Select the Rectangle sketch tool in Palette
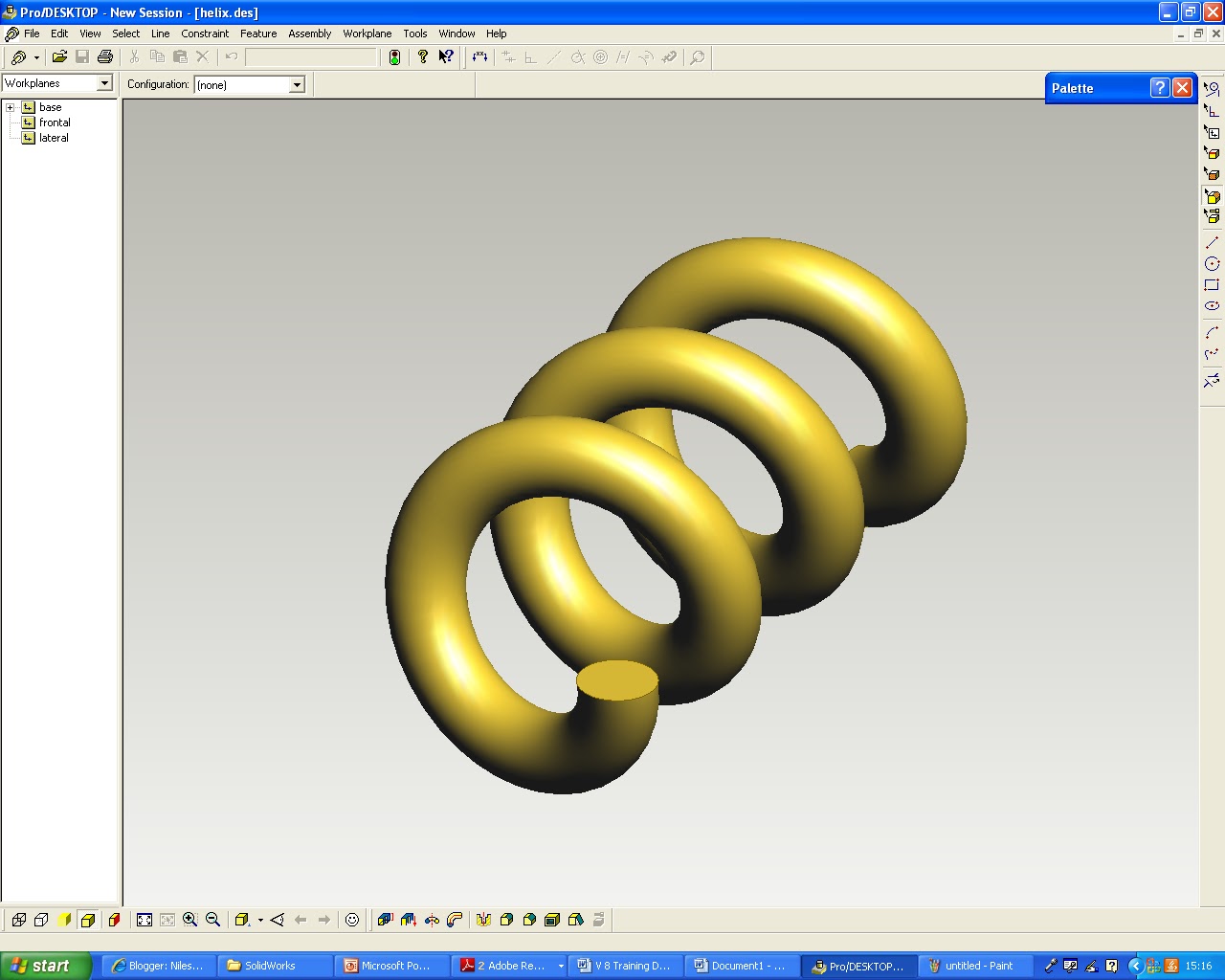Viewport: 1225px width, 980px height. pyautogui.click(x=1213, y=286)
